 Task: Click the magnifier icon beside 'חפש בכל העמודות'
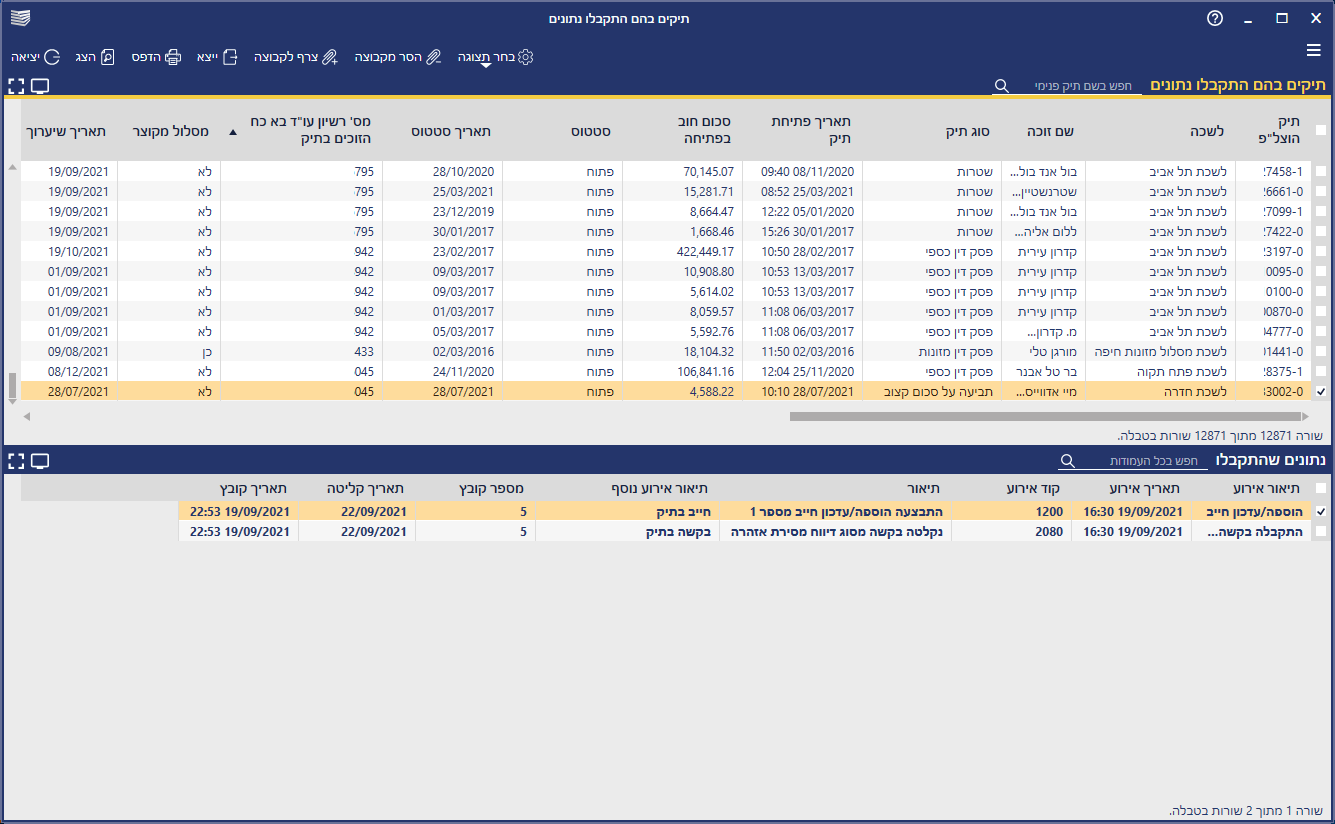1067,461
